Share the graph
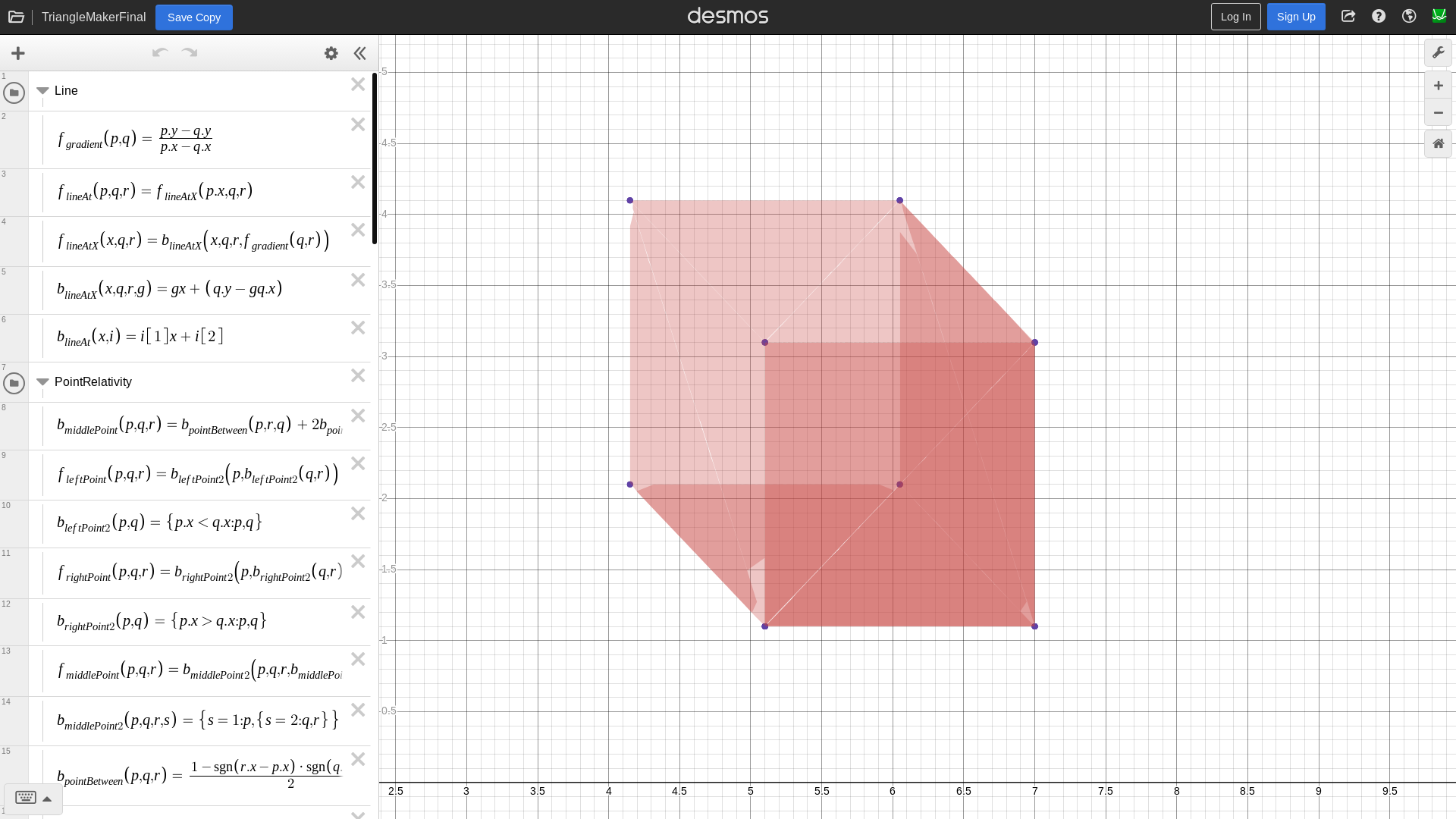The width and height of the screenshot is (1456, 819). pos(1348,17)
